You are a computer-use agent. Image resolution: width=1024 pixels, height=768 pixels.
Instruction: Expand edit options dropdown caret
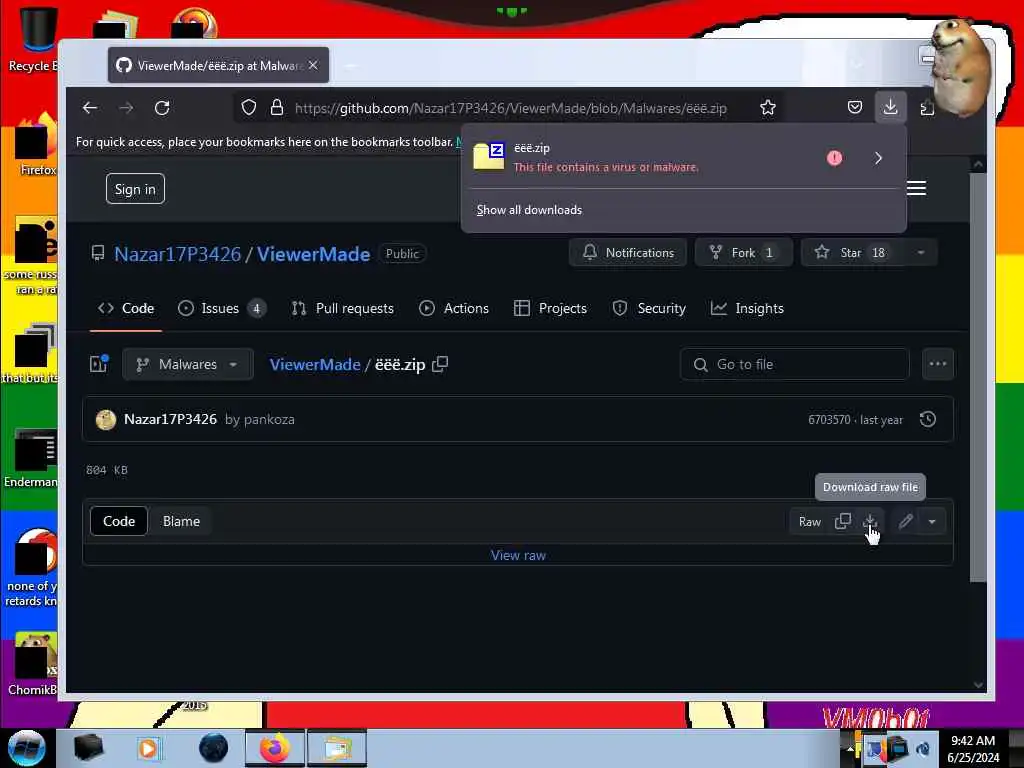(x=932, y=522)
